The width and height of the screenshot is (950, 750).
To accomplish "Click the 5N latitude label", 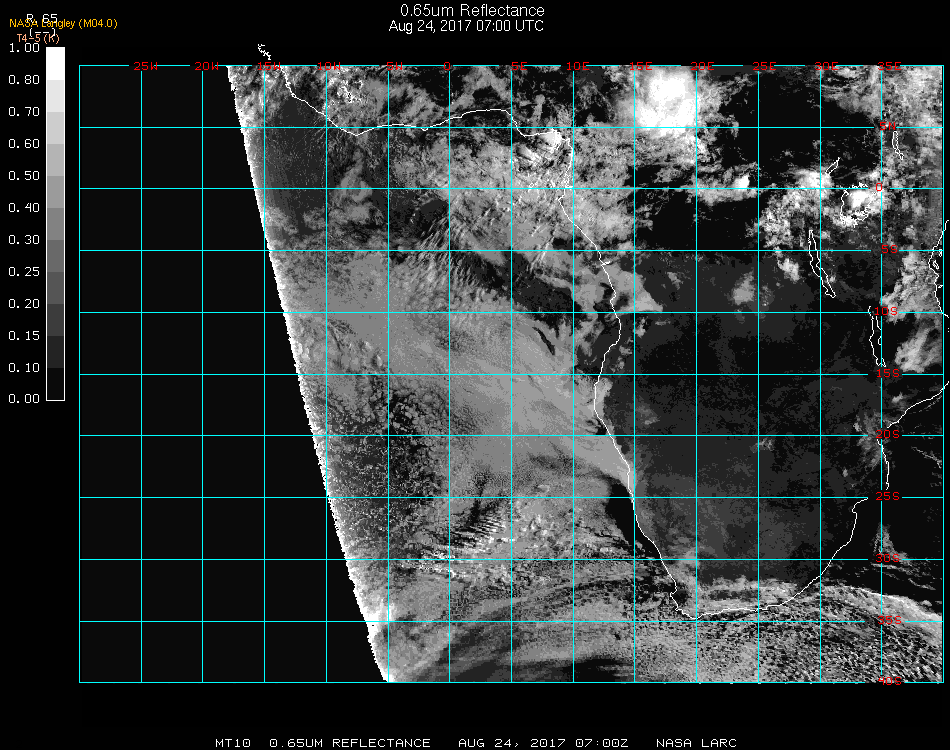I will [888, 126].
